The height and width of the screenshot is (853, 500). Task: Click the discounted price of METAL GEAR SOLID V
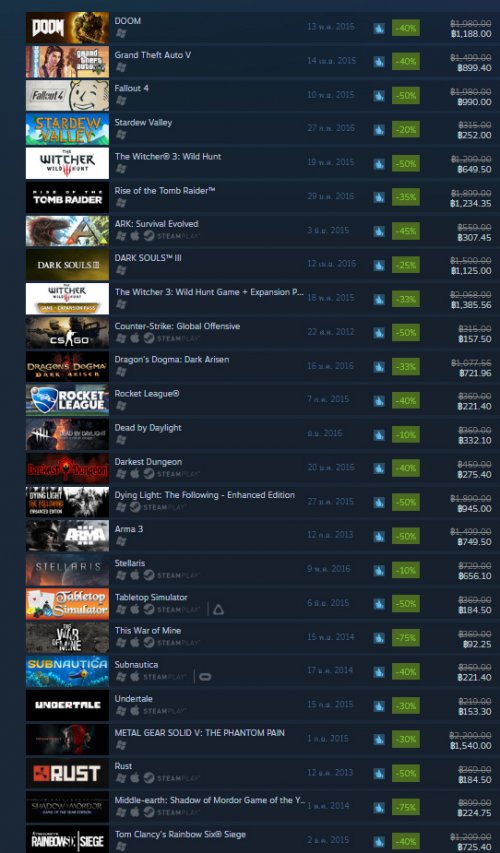pyautogui.click(x=471, y=745)
